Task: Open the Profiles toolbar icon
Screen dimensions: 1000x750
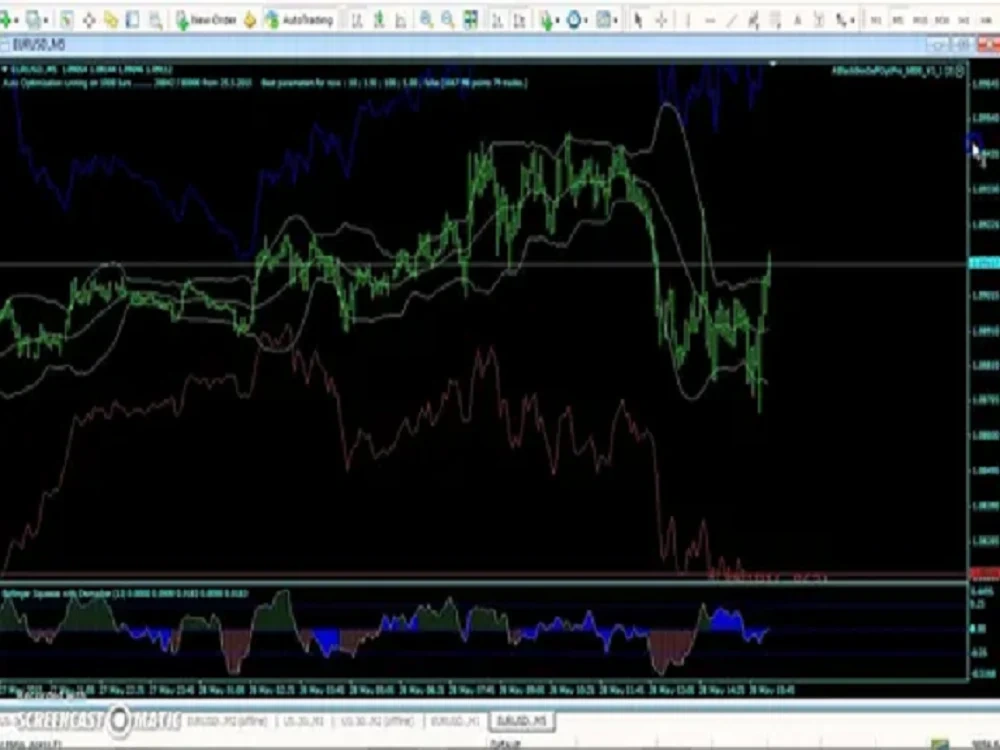Action: pos(33,20)
